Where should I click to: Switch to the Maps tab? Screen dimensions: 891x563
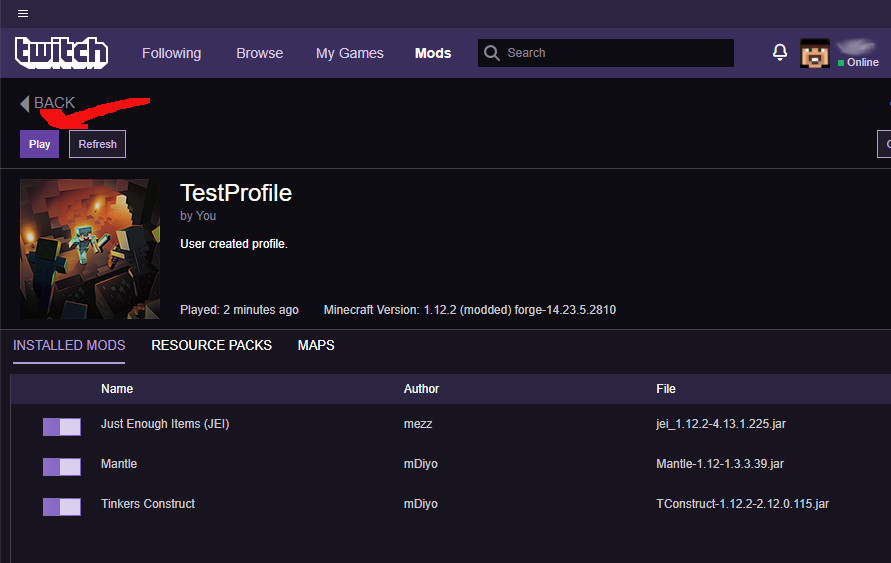pyautogui.click(x=316, y=345)
